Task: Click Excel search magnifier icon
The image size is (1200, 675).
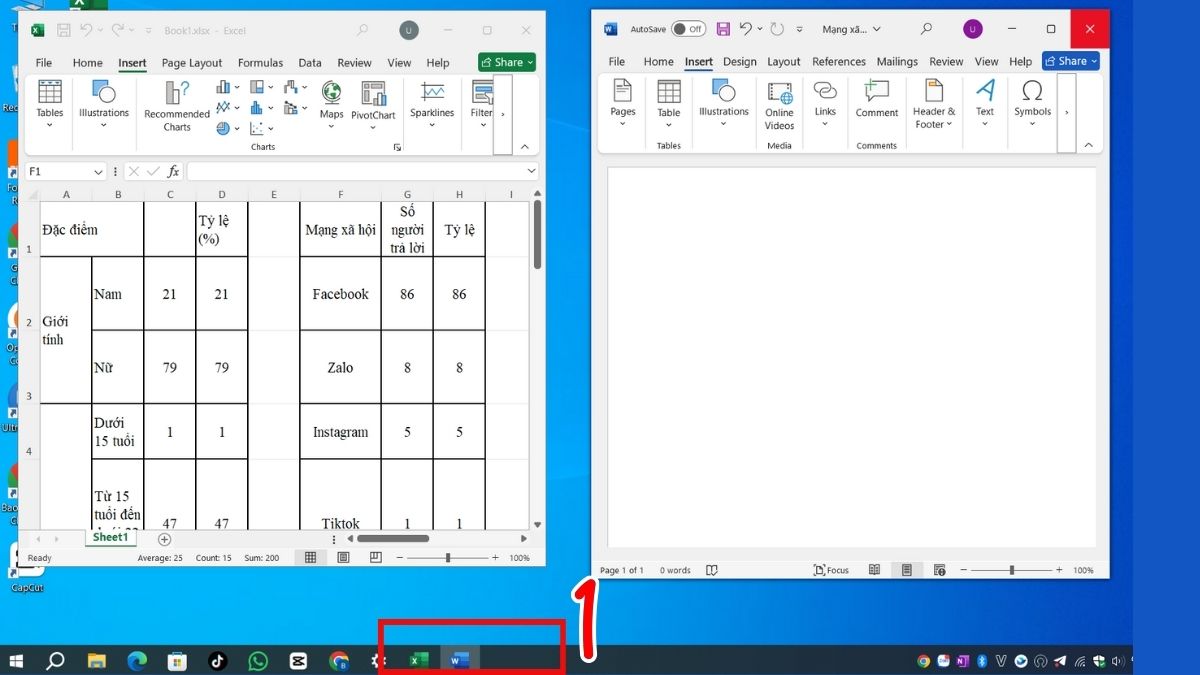Action: 362,30
